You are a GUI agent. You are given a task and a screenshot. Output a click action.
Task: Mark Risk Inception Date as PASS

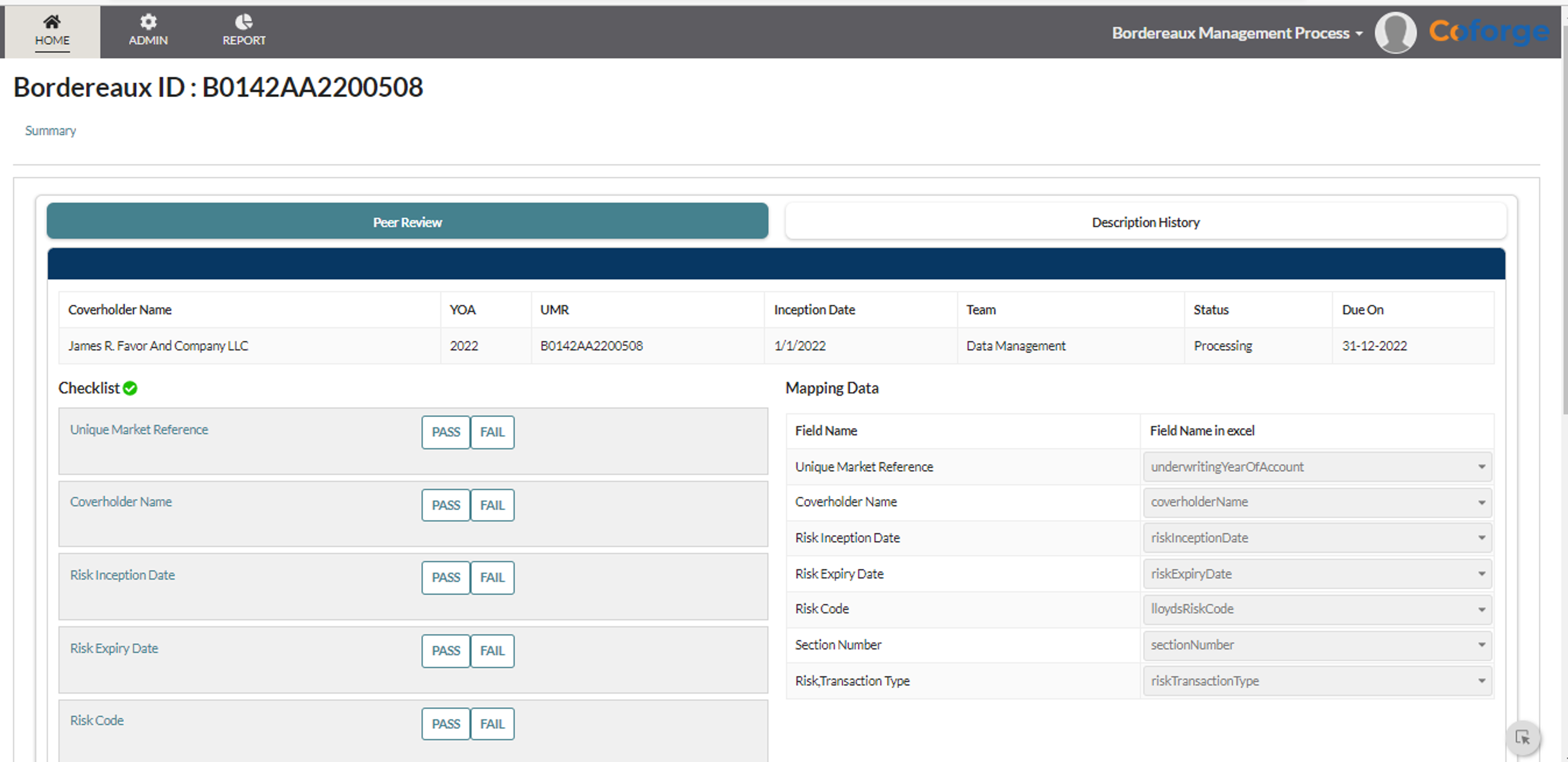(445, 578)
